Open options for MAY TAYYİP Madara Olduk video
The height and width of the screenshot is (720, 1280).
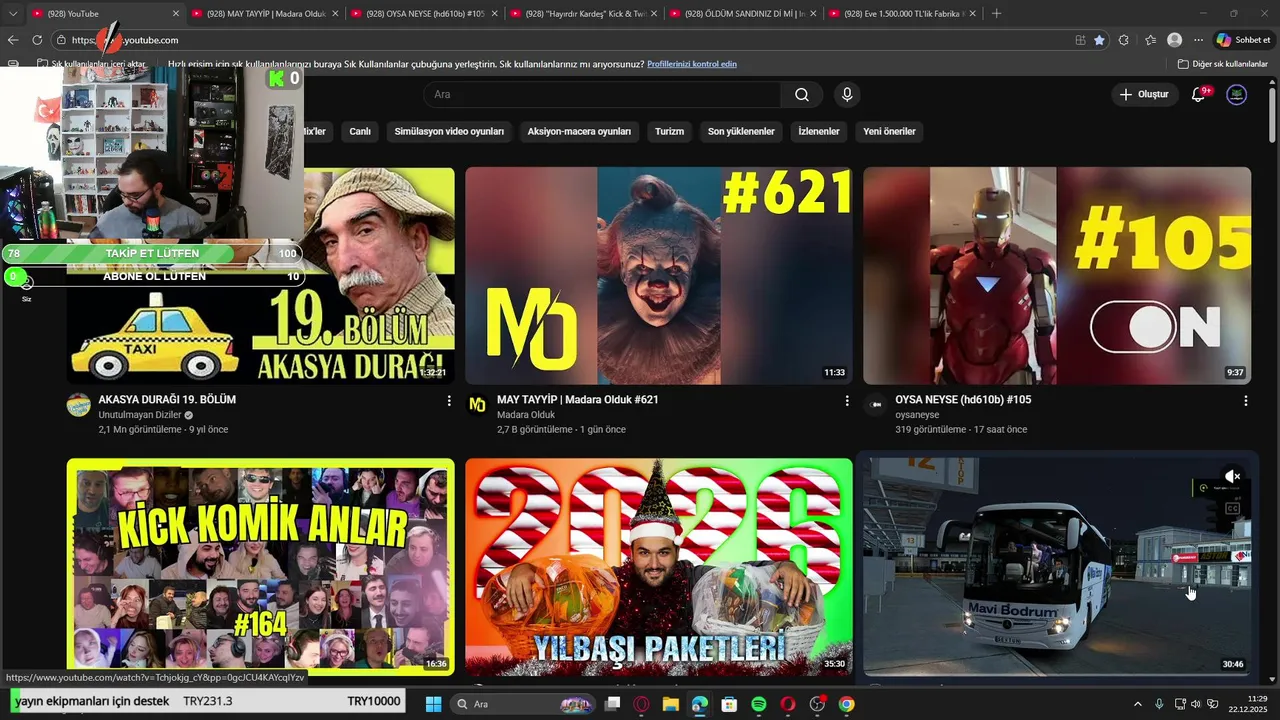coord(848,400)
